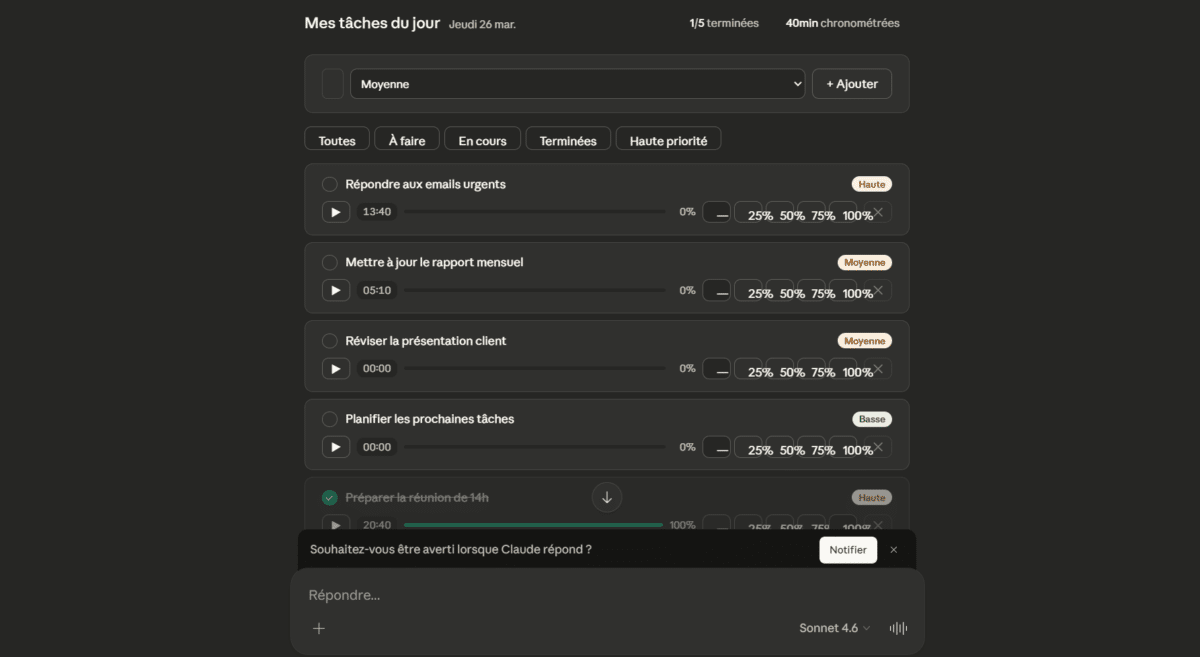
Task: Launch the timer for Planifier les prochaines tâches
Action: [x=336, y=446]
